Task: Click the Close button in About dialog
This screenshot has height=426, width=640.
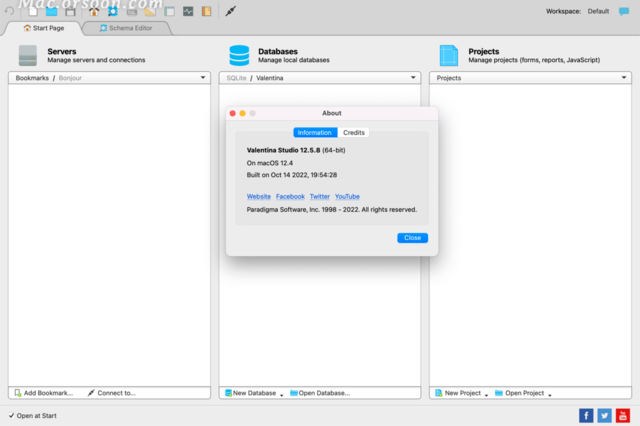Action: [412, 238]
